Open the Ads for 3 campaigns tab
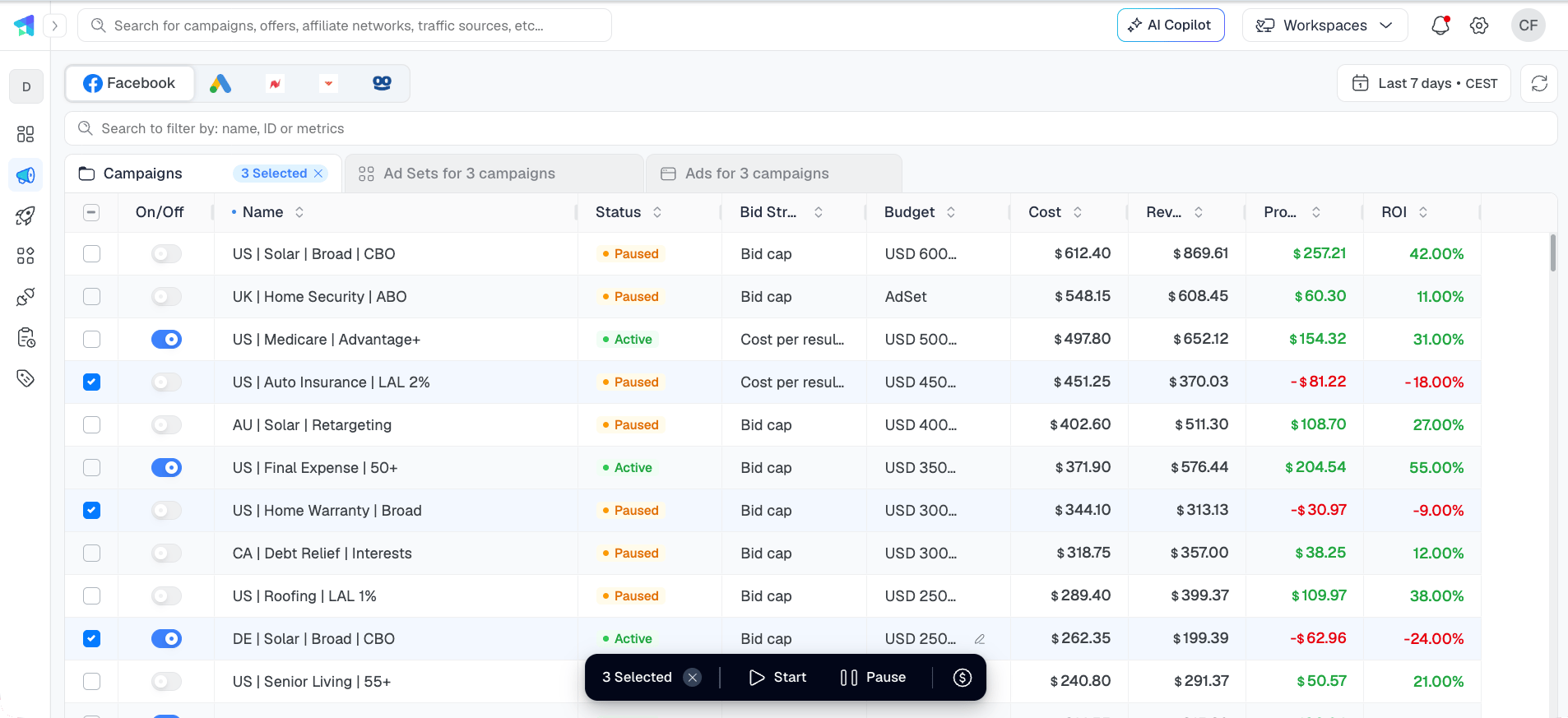The height and width of the screenshot is (718, 1568). [x=774, y=174]
